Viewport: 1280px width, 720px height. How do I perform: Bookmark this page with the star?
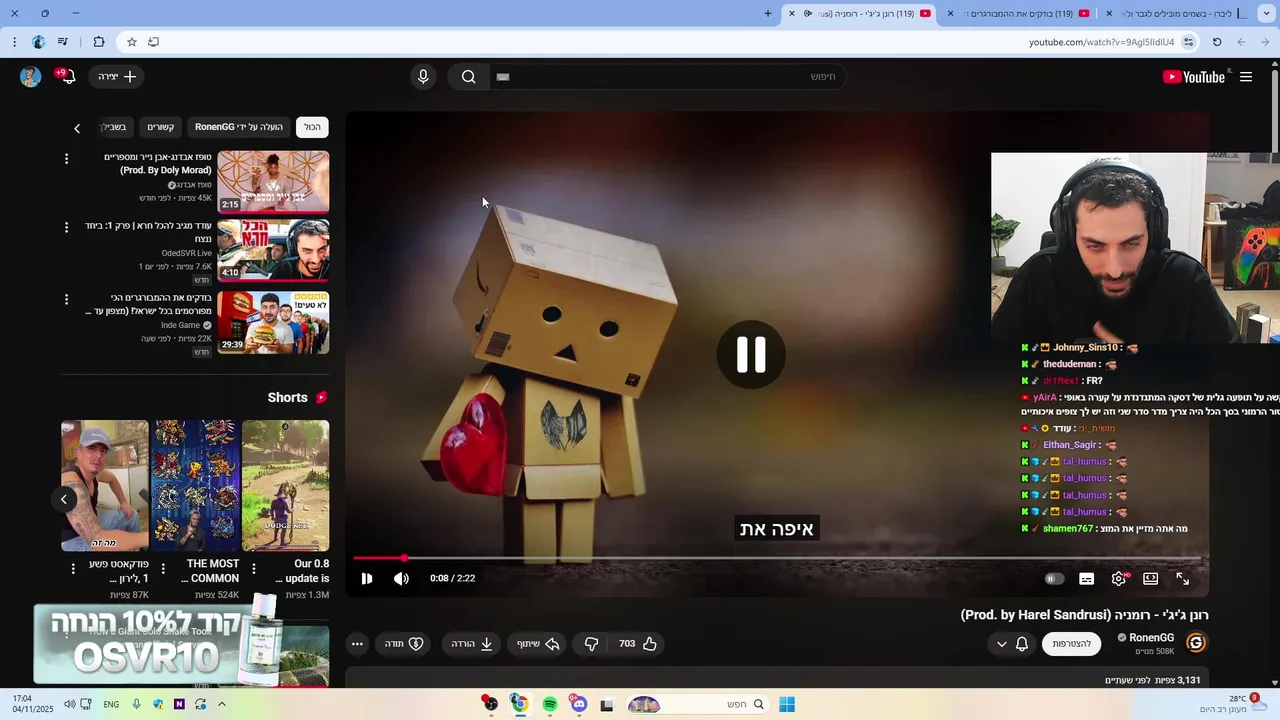[131, 42]
